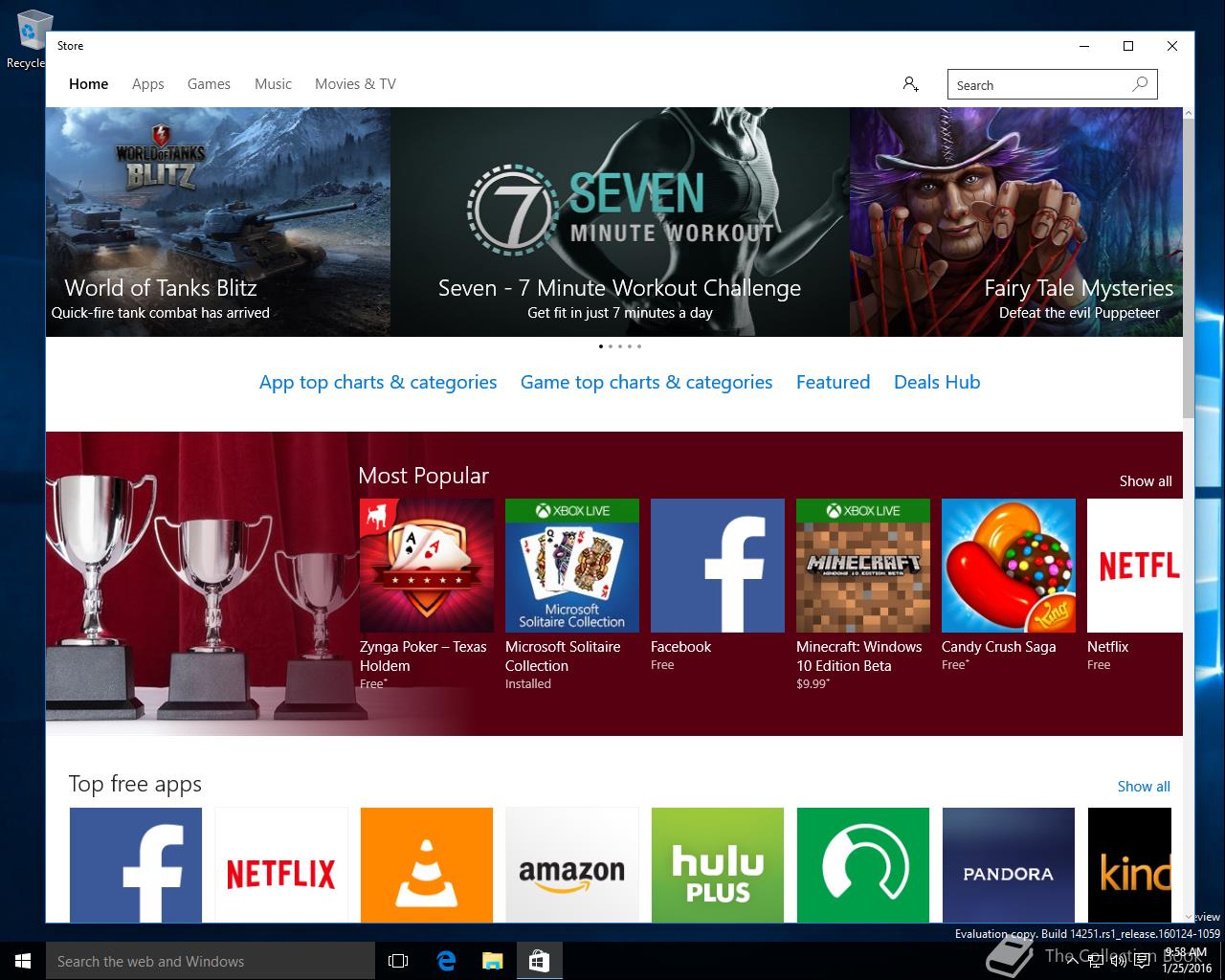Switch to the Apps tab
The height and width of the screenshot is (980, 1225).
point(148,84)
